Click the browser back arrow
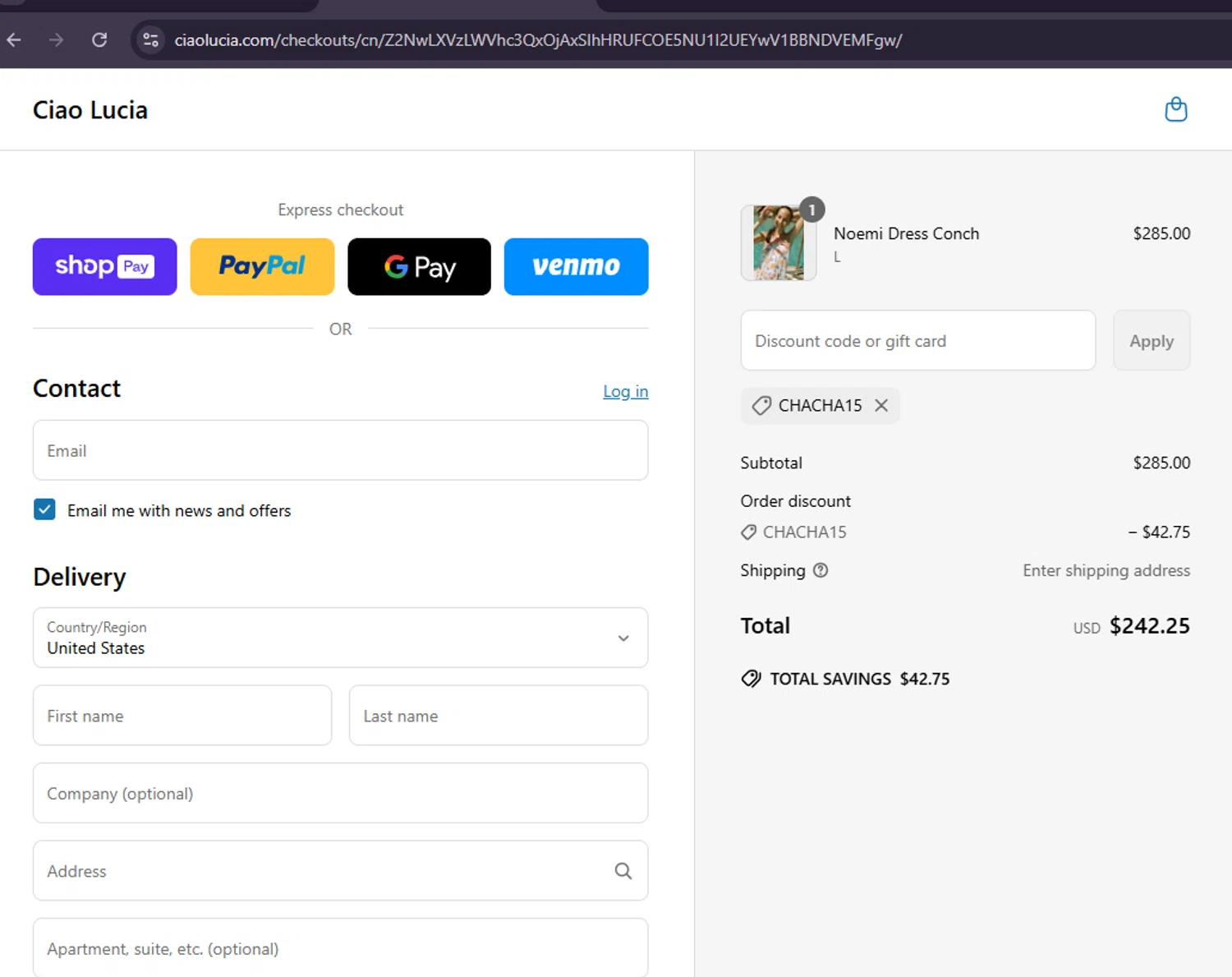 coord(14,39)
